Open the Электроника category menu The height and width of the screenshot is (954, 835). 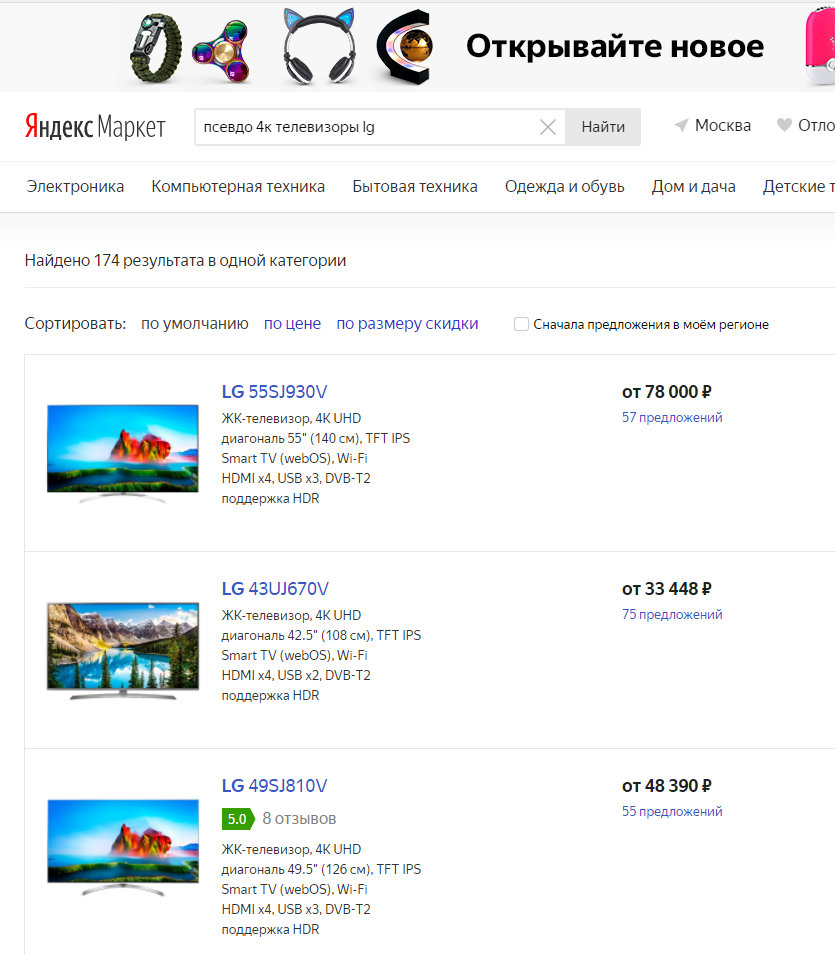(x=76, y=186)
